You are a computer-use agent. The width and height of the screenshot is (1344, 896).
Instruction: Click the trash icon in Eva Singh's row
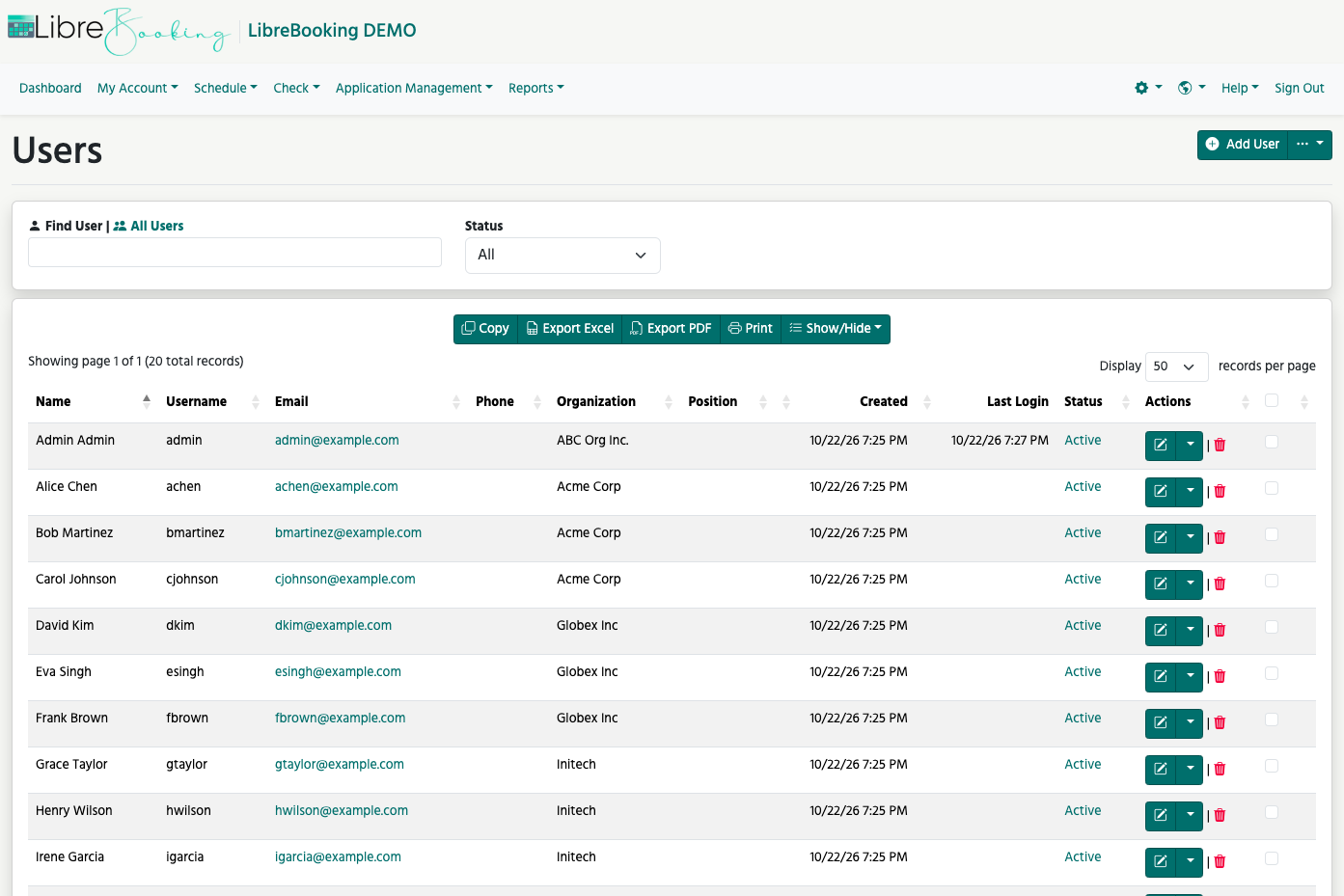tap(1220, 676)
